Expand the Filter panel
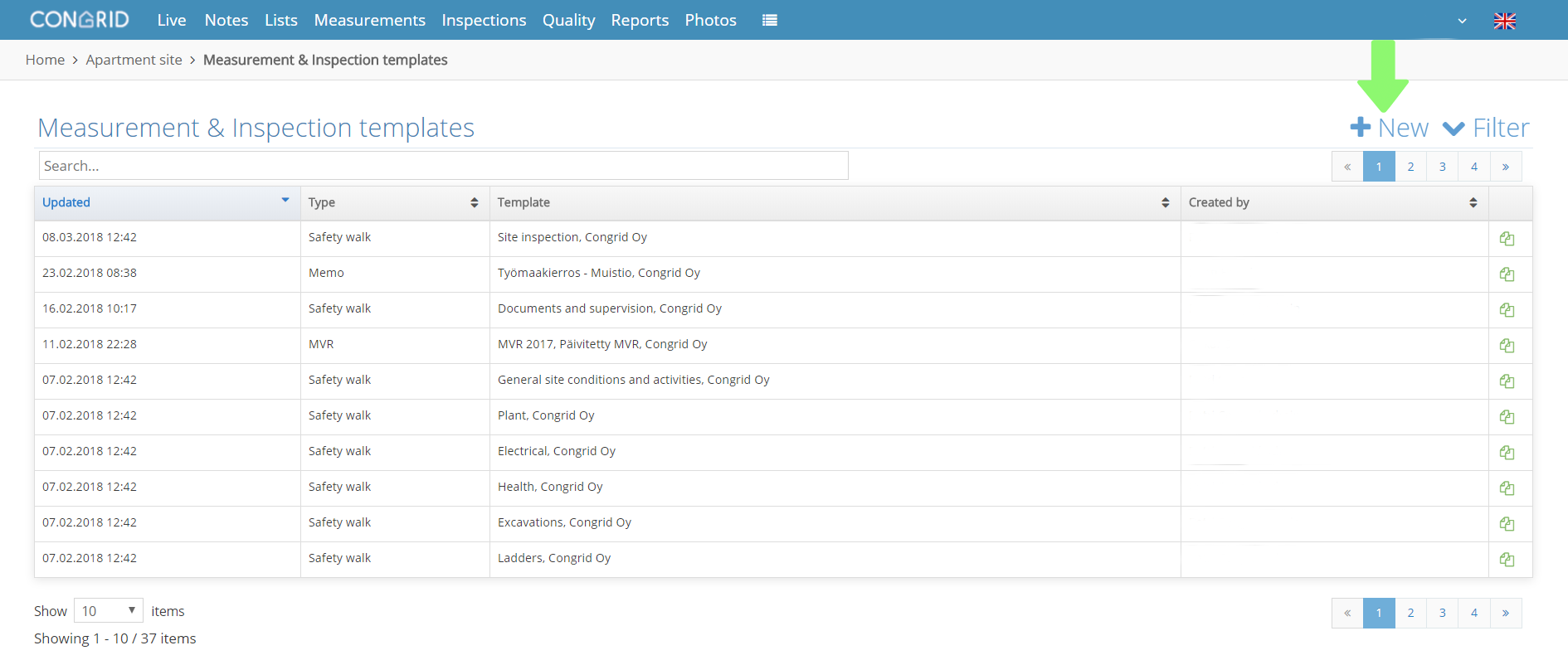The height and width of the screenshot is (660, 1568). coord(1486,128)
